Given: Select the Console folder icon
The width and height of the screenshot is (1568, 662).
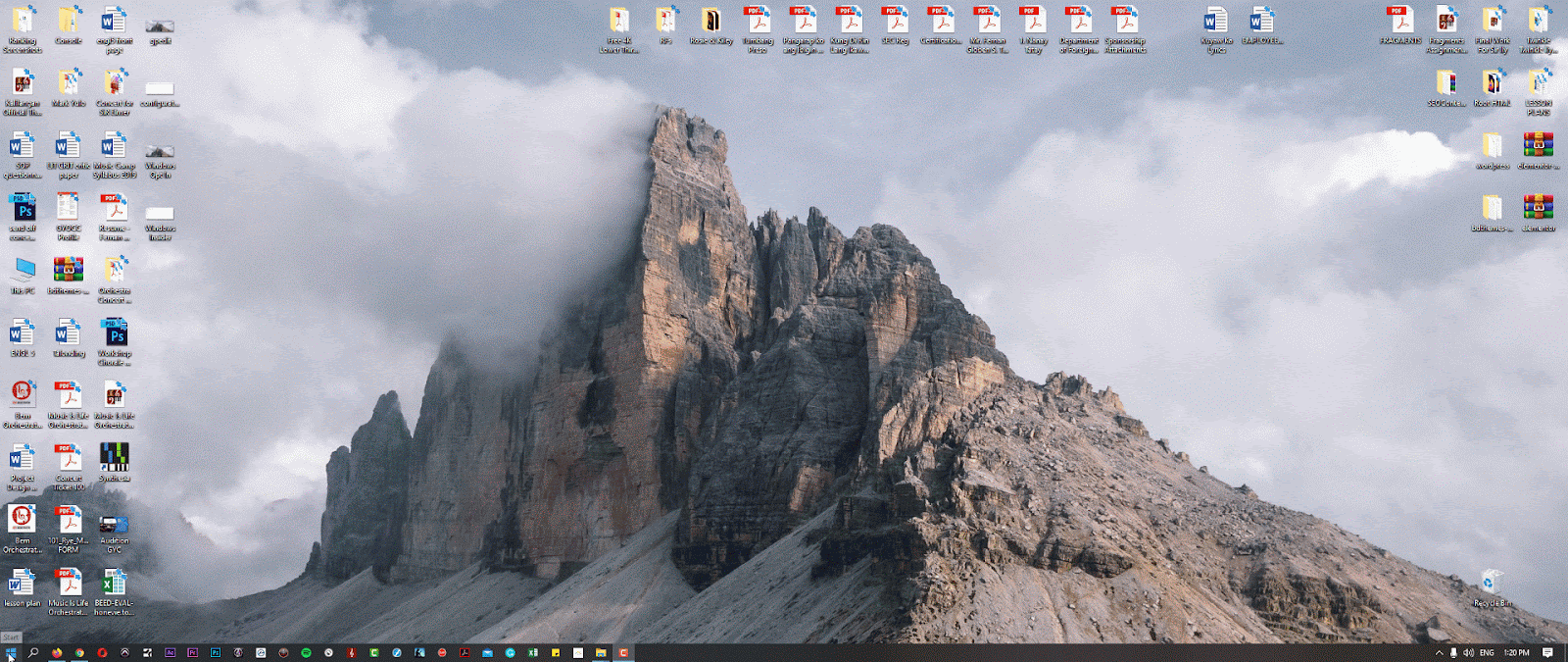Looking at the screenshot, I should pos(69,26).
